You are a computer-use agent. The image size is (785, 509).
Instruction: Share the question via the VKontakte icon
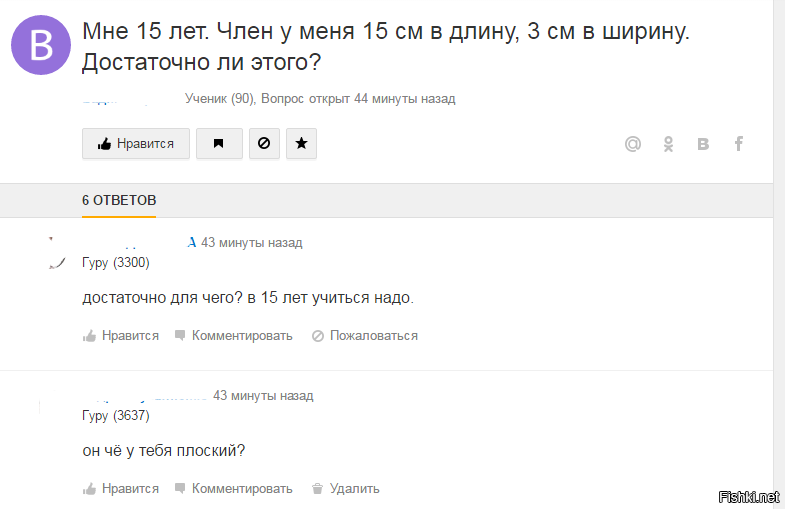coord(703,144)
